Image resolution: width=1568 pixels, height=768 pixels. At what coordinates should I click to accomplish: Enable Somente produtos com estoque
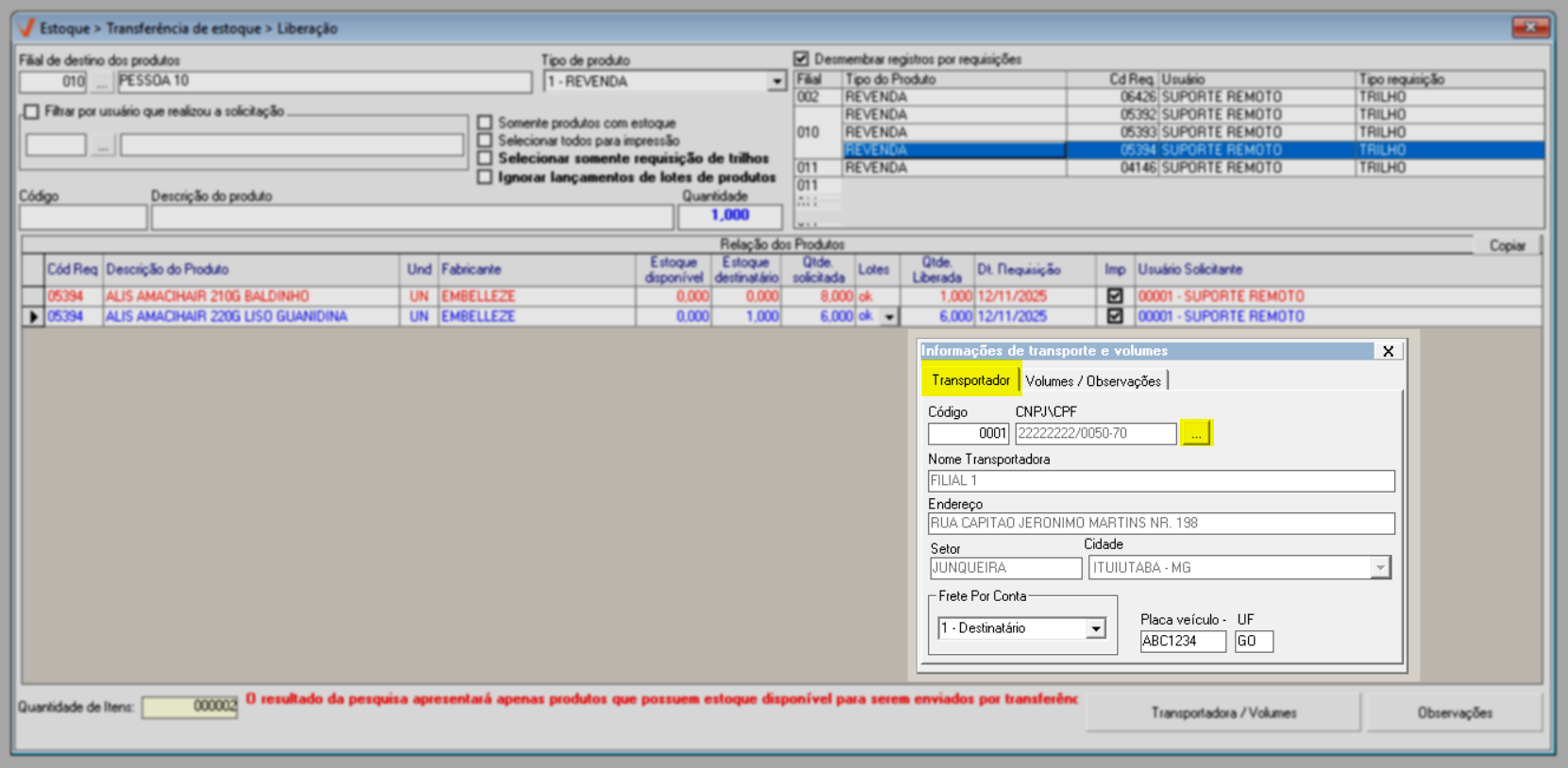485,123
